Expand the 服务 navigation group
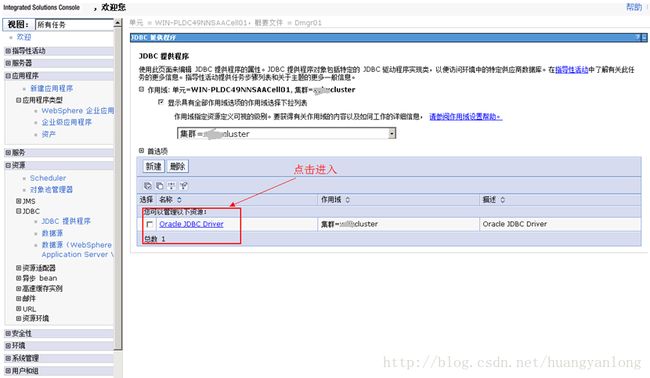The image size is (650, 378). (x=8, y=153)
